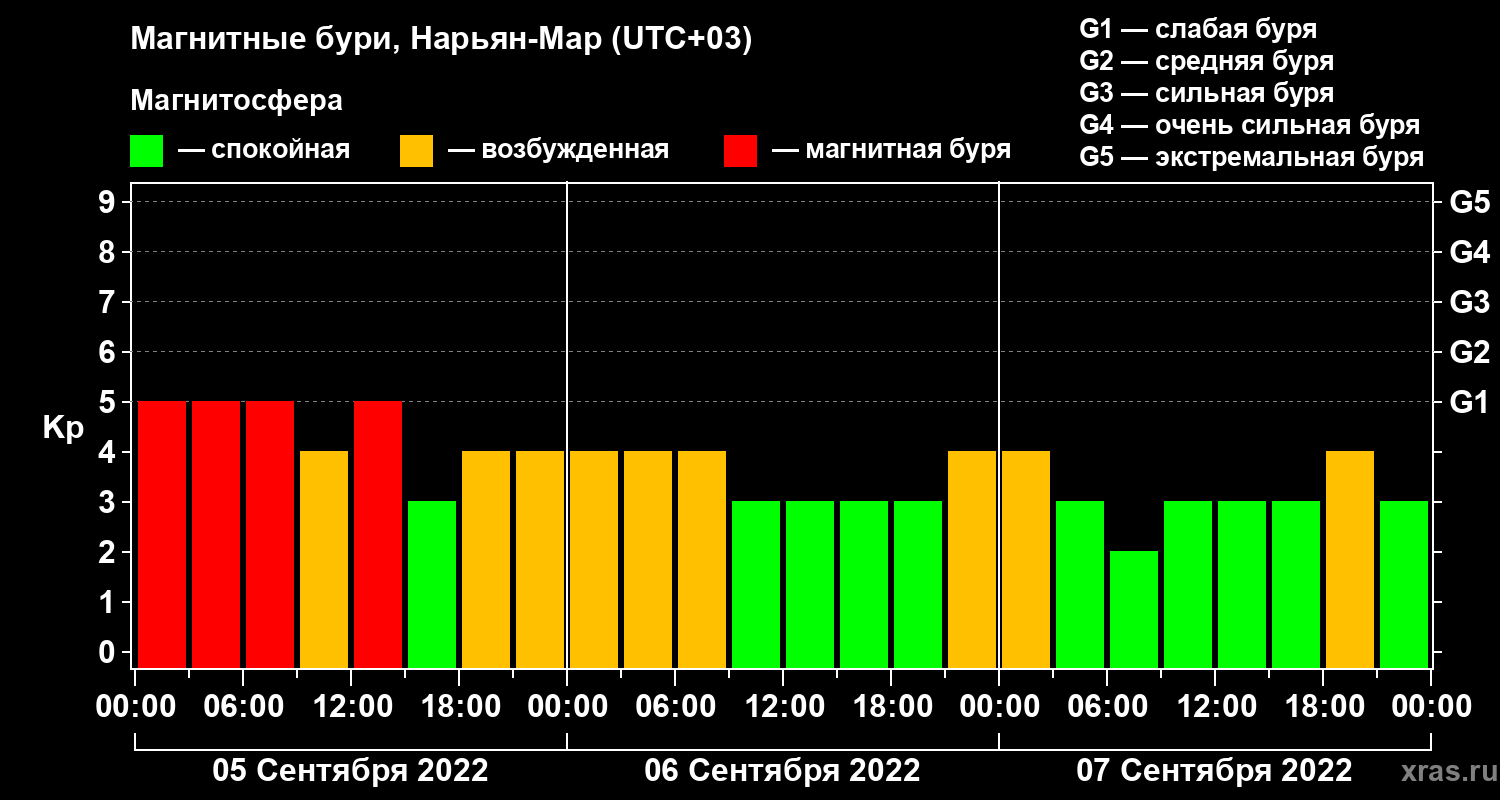The image size is (1500, 800).
Task: Click the yellow 00:00–03:00 bar on 06 Сентября
Action: pyautogui.click(x=594, y=559)
